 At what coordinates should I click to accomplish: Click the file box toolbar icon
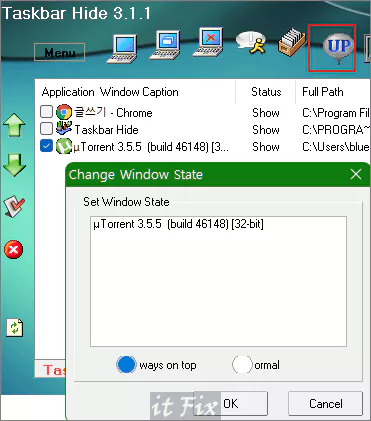click(x=292, y=42)
